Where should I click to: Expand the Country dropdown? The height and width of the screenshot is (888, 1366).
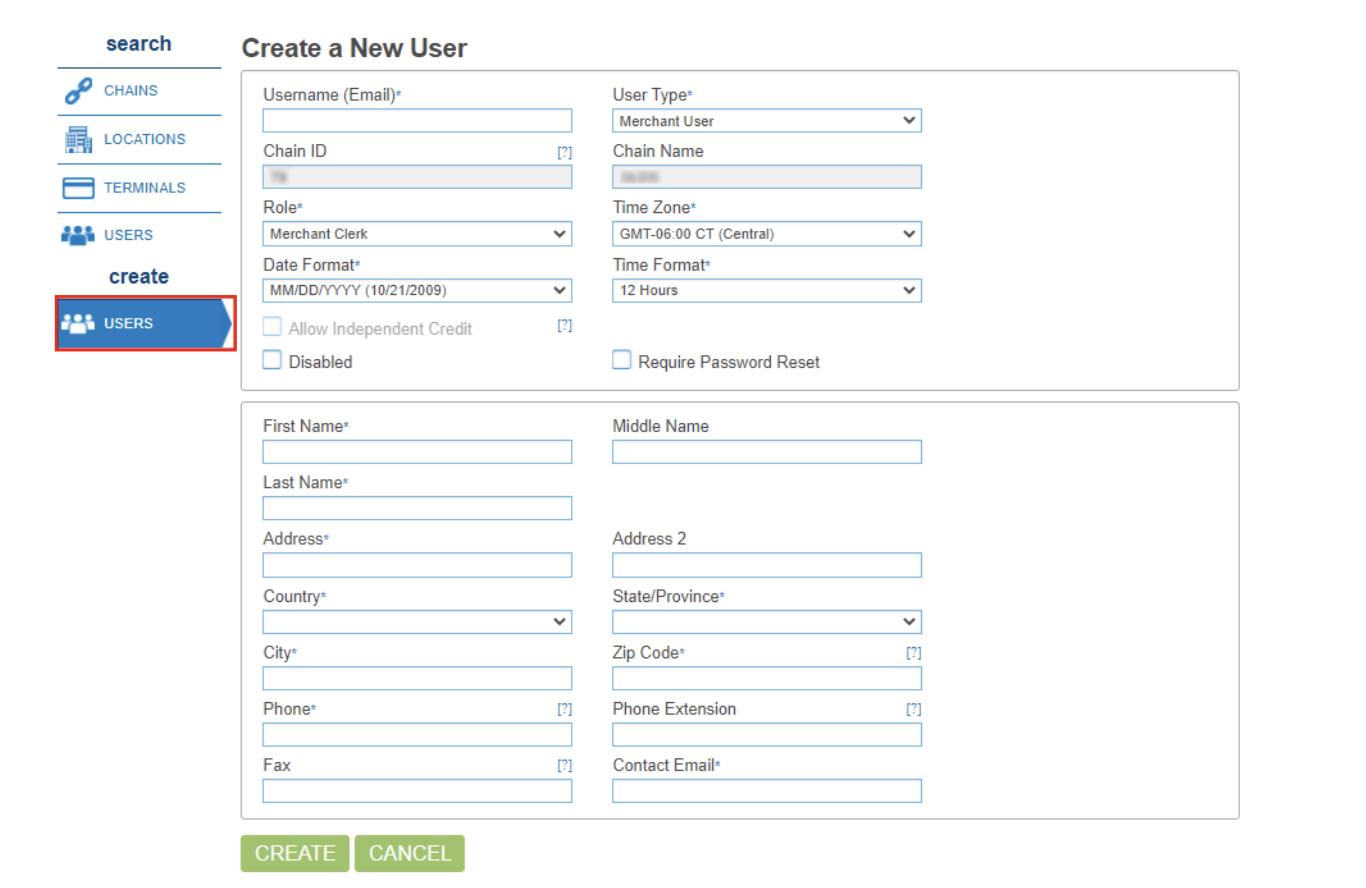pyautogui.click(x=417, y=622)
